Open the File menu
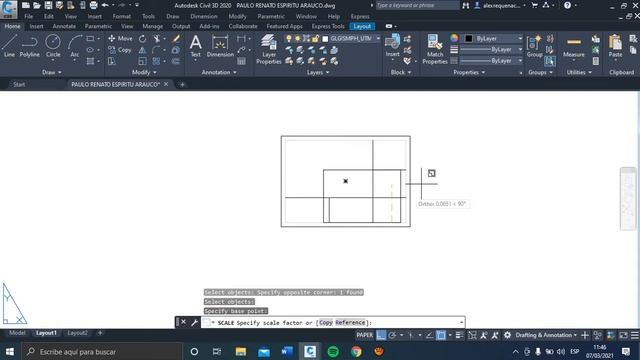This screenshot has height=360, width=640. coord(29,16)
